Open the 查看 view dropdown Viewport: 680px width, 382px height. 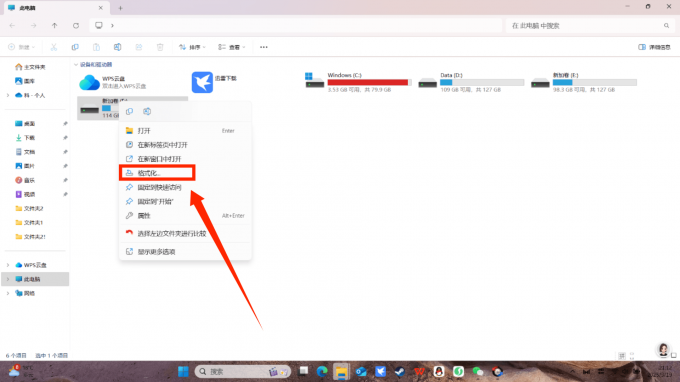(232, 47)
